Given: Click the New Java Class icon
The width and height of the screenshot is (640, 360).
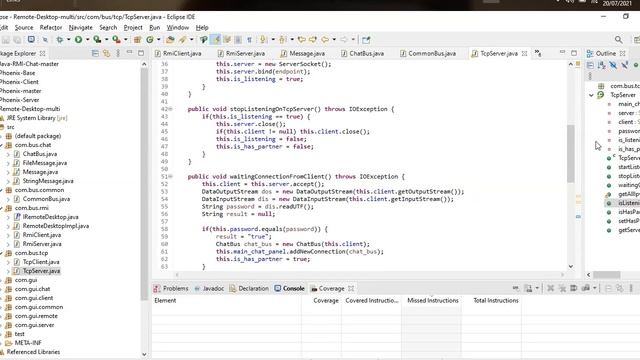Looking at the screenshot, I should 150,40.
